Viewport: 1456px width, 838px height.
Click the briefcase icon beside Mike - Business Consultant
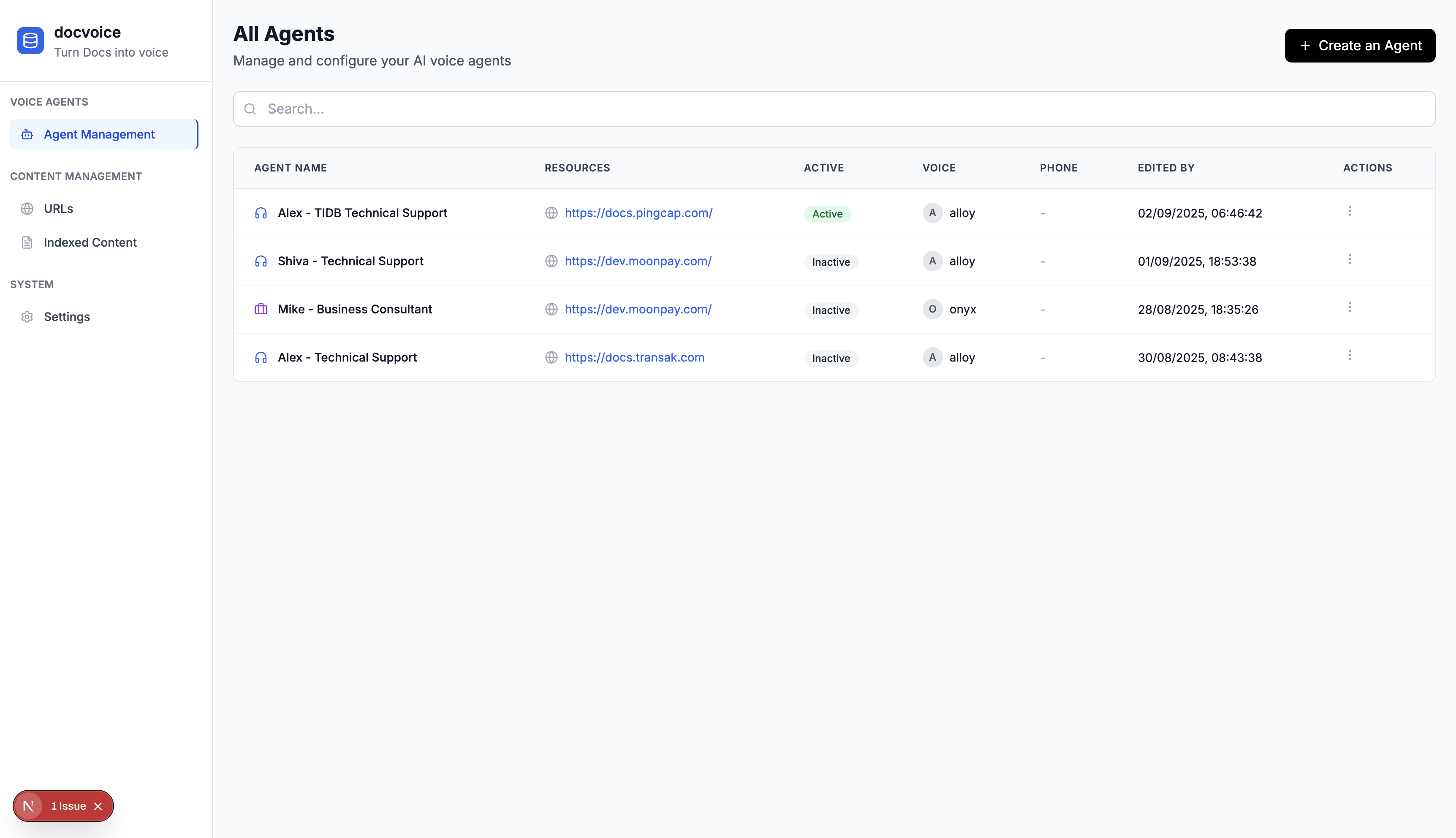(261, 309)
